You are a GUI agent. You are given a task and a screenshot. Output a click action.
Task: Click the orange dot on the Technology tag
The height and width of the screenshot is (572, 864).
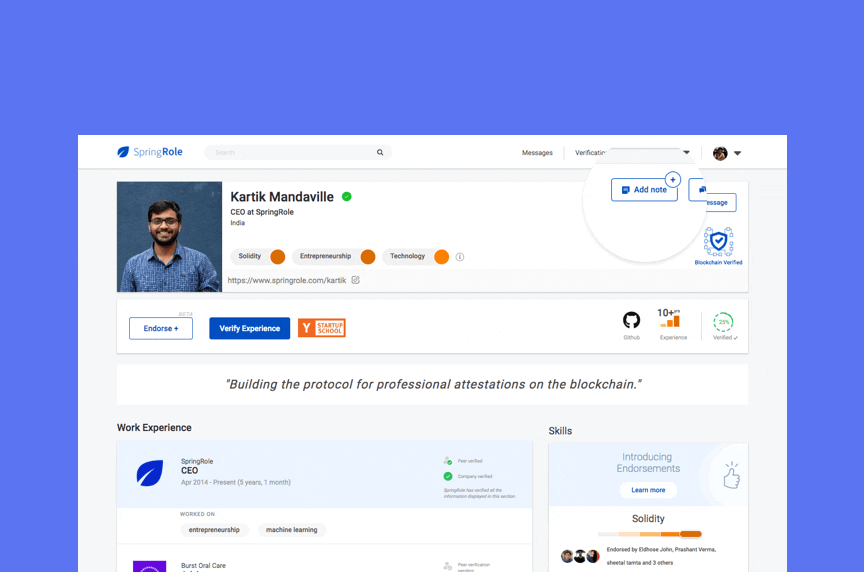point(441,257)
